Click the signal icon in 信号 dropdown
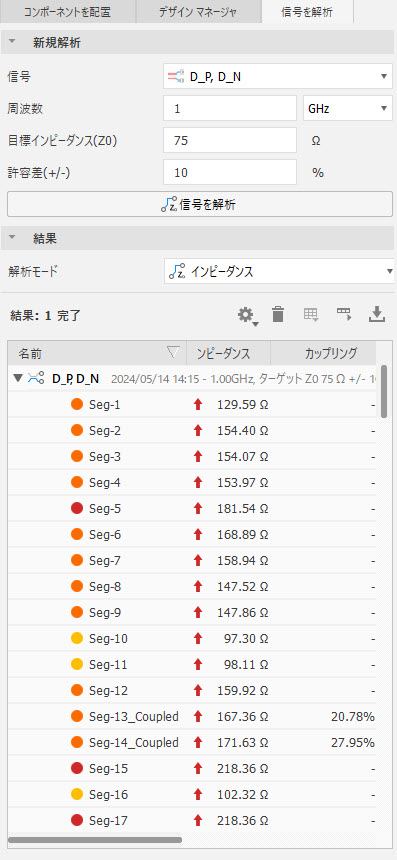 (x=176, y=77)
